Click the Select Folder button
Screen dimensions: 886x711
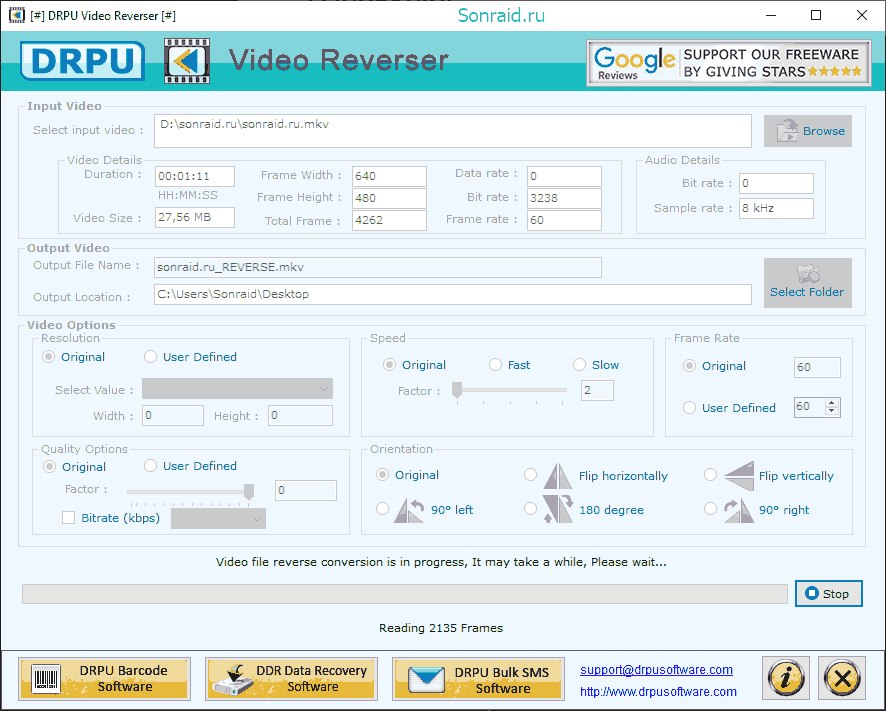click(807, 283)
